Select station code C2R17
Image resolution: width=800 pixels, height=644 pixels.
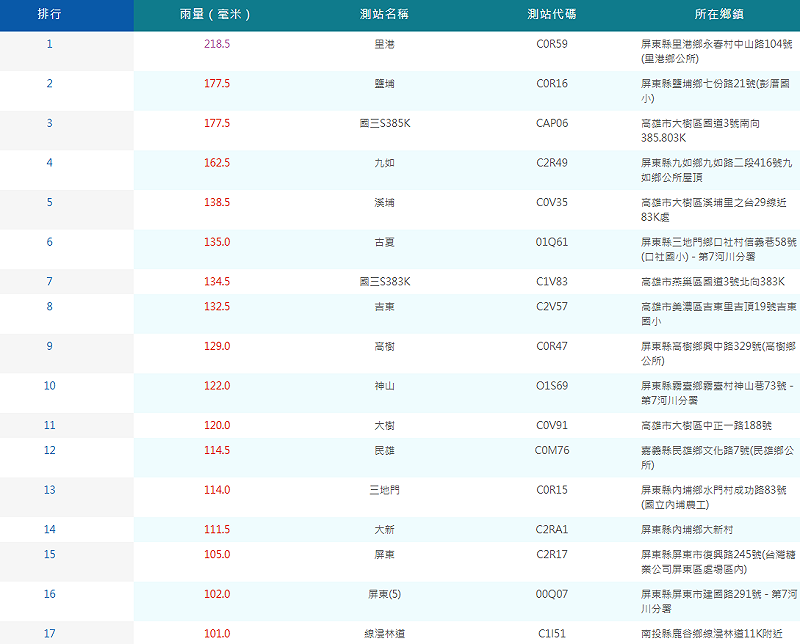pyautogui.click(x=552, y=555)
